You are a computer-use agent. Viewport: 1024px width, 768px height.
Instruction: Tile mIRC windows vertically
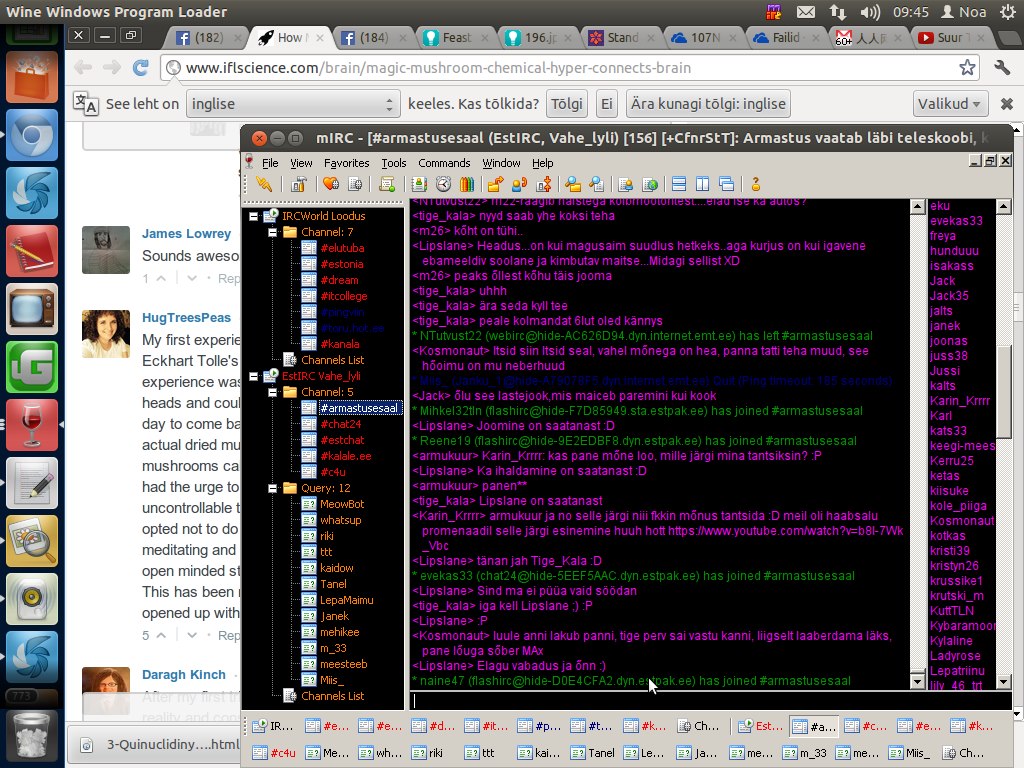point(703,184)
